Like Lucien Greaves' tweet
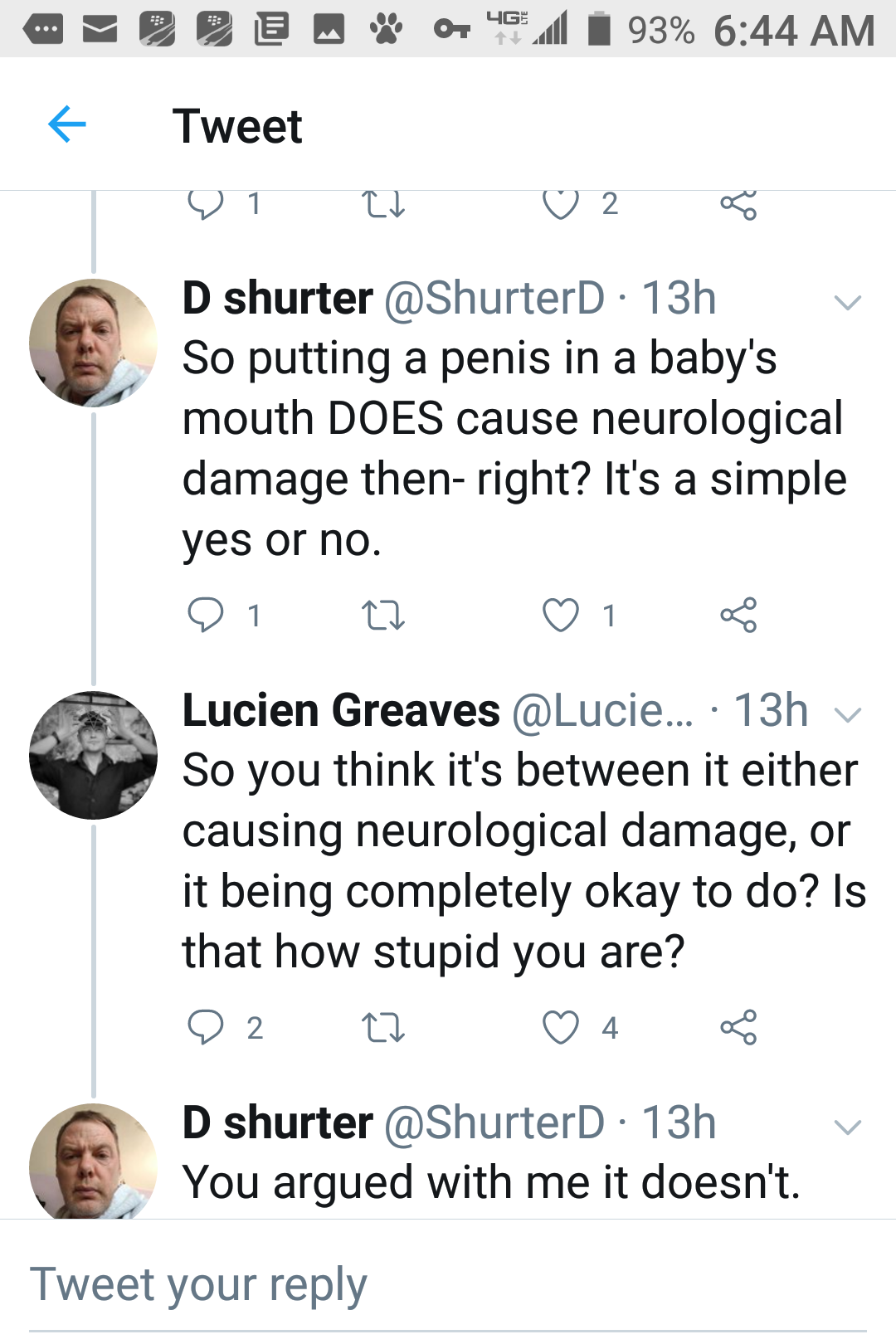Image resolution: width=896 pixels, height=1344 pixels. click(561, 1027)
